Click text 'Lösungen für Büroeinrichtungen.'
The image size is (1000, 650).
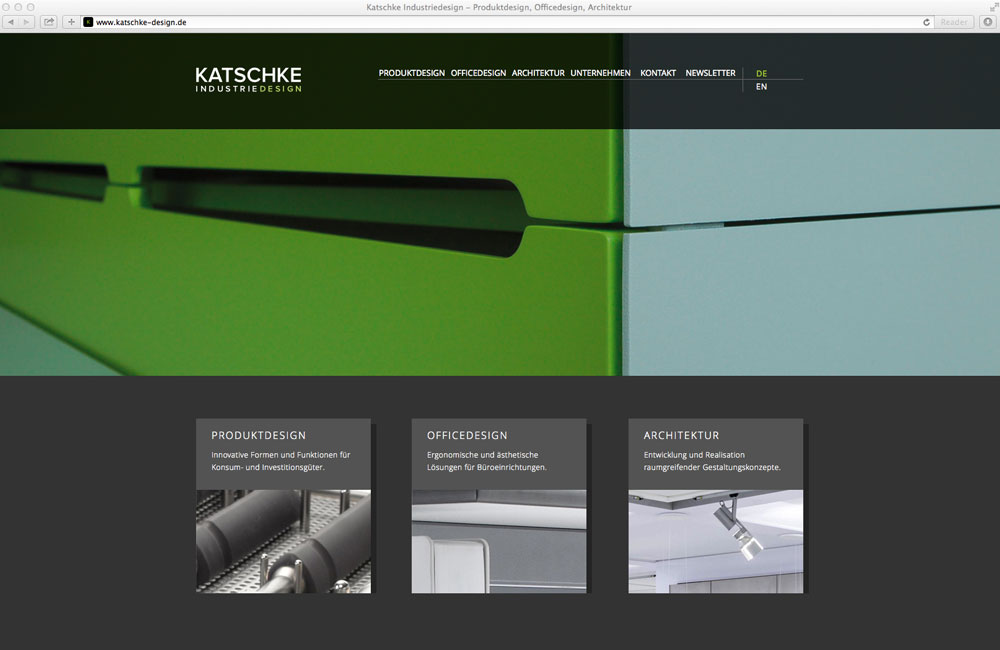click(487, 468)
